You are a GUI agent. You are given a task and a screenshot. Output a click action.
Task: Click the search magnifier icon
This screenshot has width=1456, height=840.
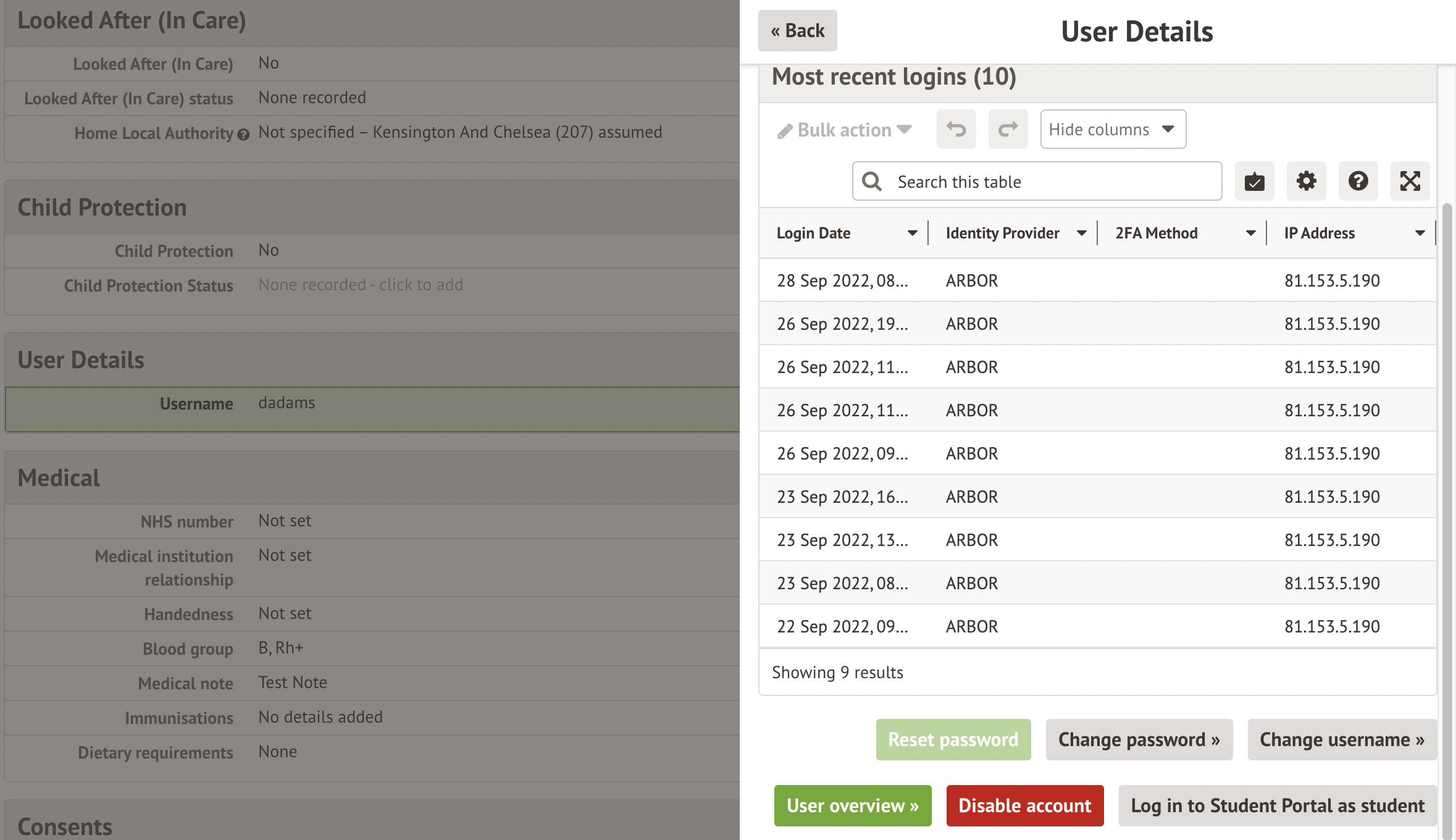point(872,182)
